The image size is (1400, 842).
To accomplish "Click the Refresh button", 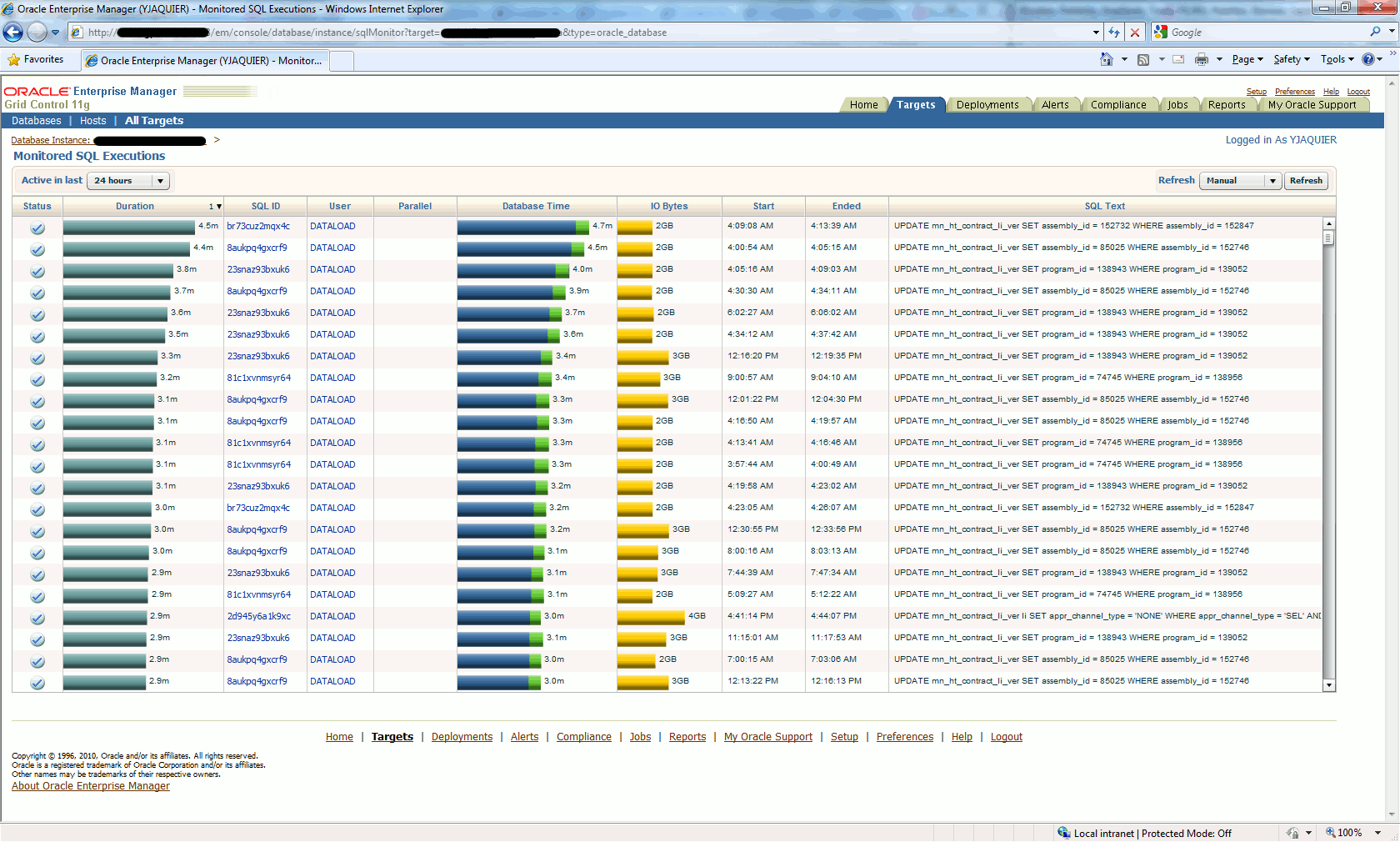I will [x=1306, y=181].
